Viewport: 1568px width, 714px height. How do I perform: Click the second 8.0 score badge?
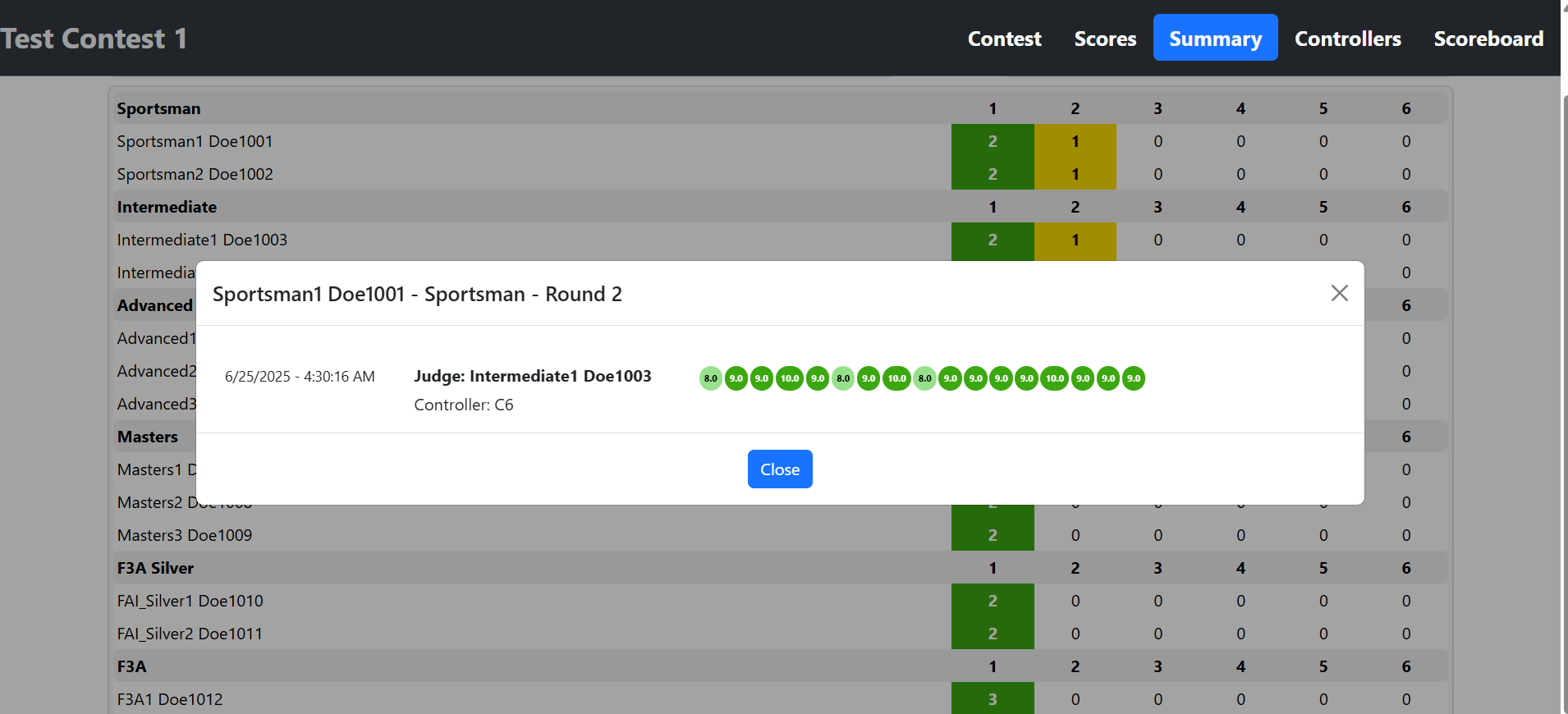click(x=843, y=378)
